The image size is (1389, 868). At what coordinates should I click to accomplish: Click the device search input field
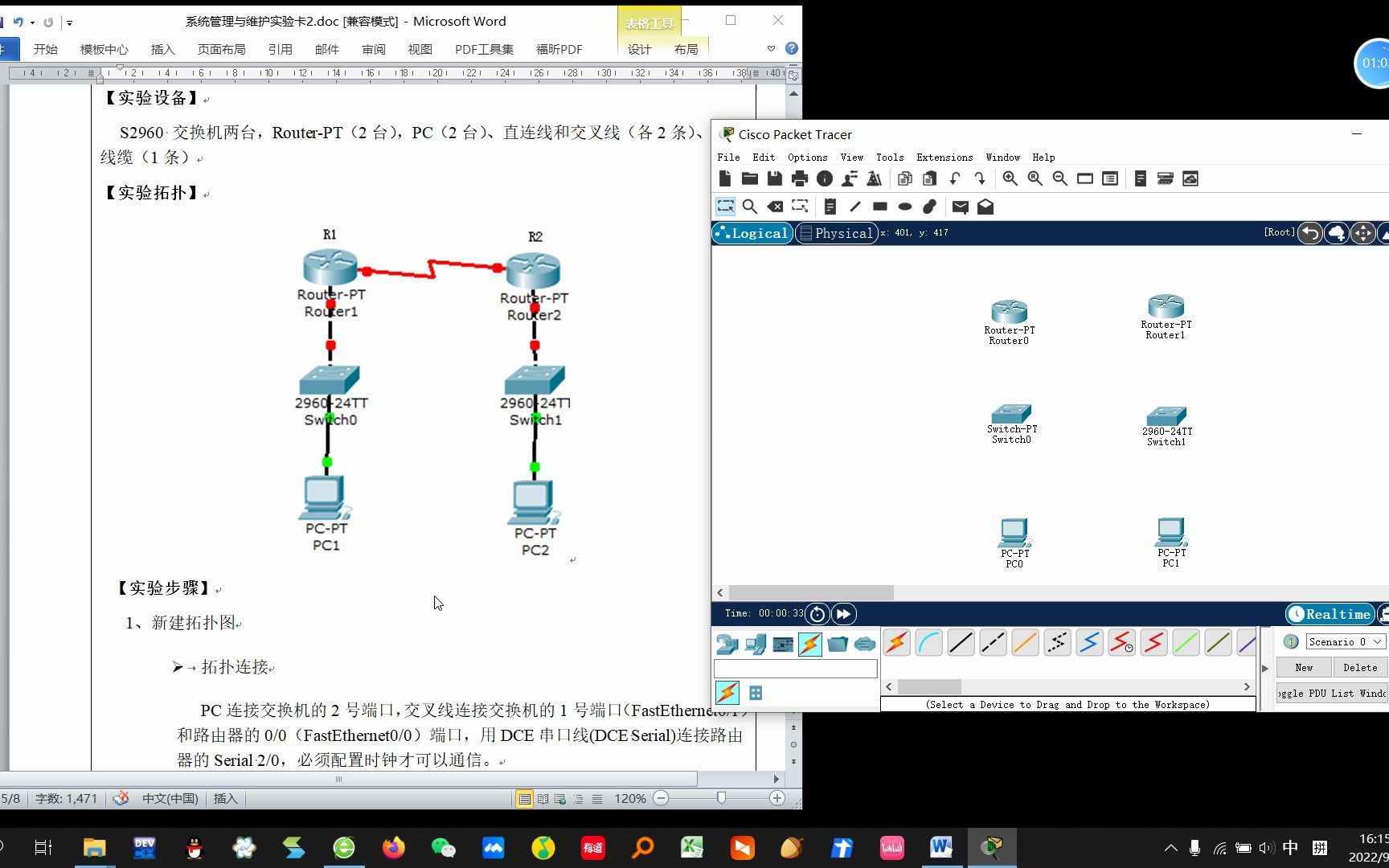coord(796,669)
